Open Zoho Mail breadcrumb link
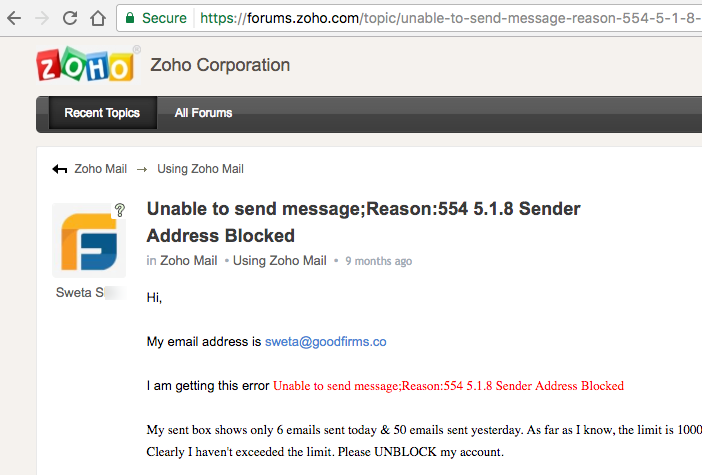The image size is (702, 475). point(101,169)
